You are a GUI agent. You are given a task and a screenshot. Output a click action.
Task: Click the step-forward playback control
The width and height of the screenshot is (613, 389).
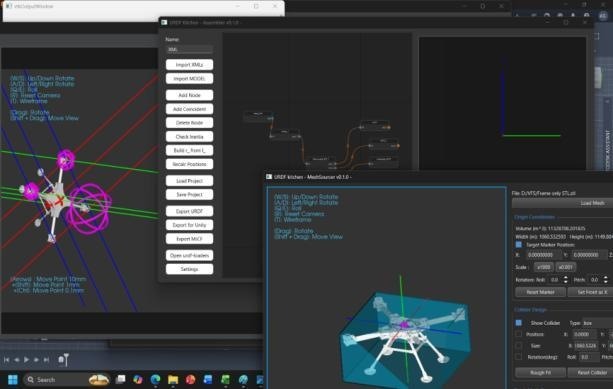click(x=36, y=360)
